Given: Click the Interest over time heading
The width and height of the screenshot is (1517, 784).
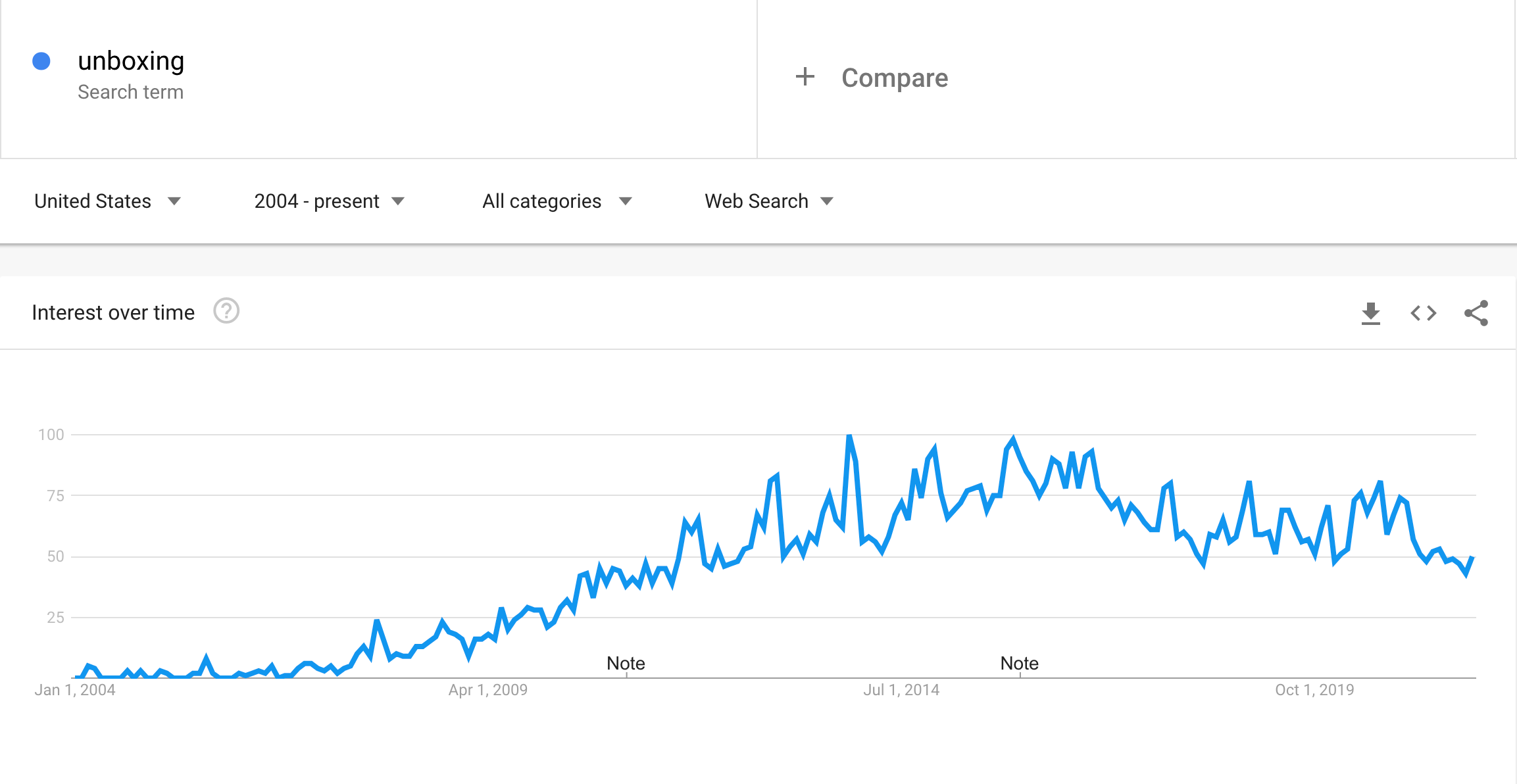Looking at the screenshot, I should click(x=113, y=312).
